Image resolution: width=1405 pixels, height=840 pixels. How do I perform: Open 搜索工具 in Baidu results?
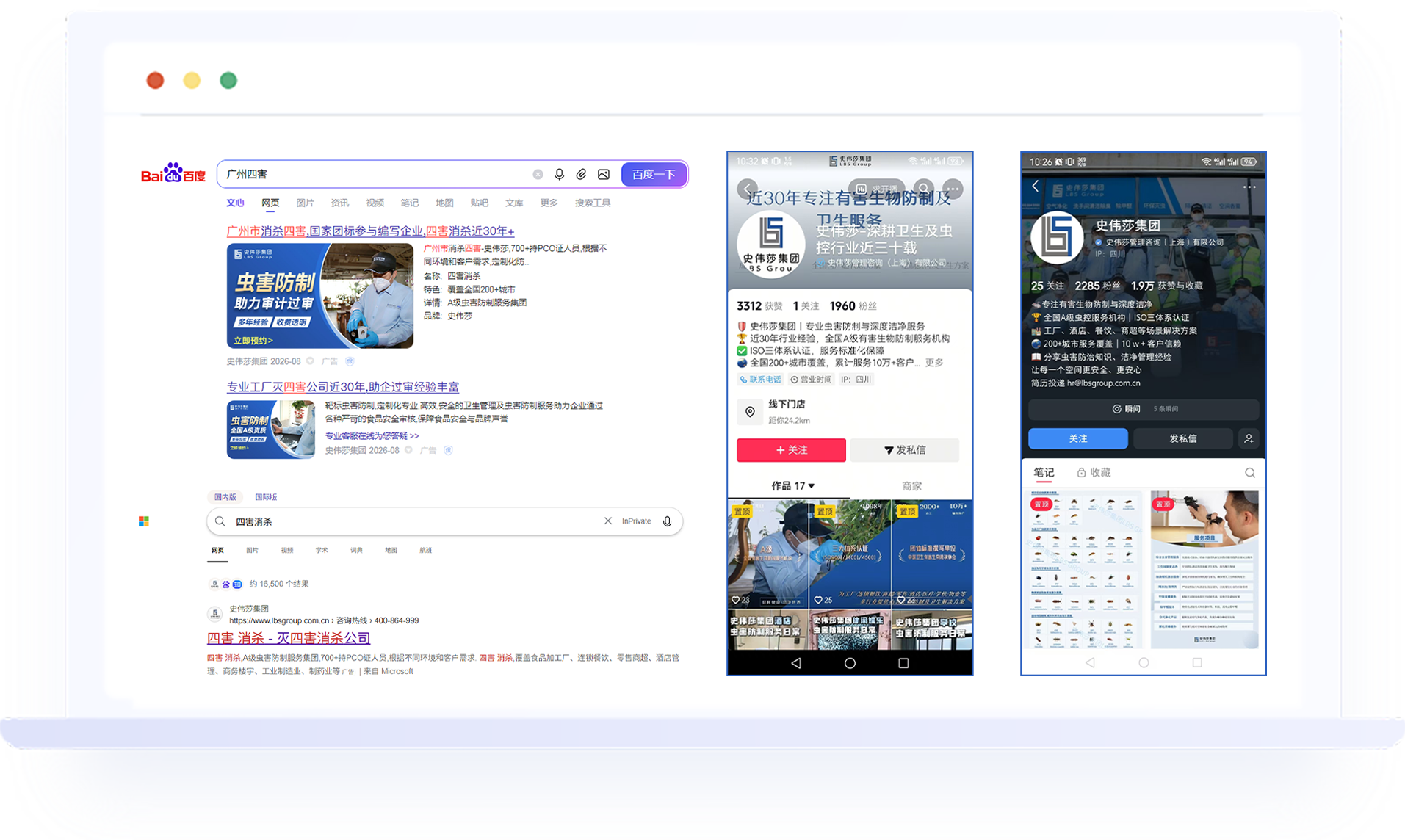pos(593,203)
